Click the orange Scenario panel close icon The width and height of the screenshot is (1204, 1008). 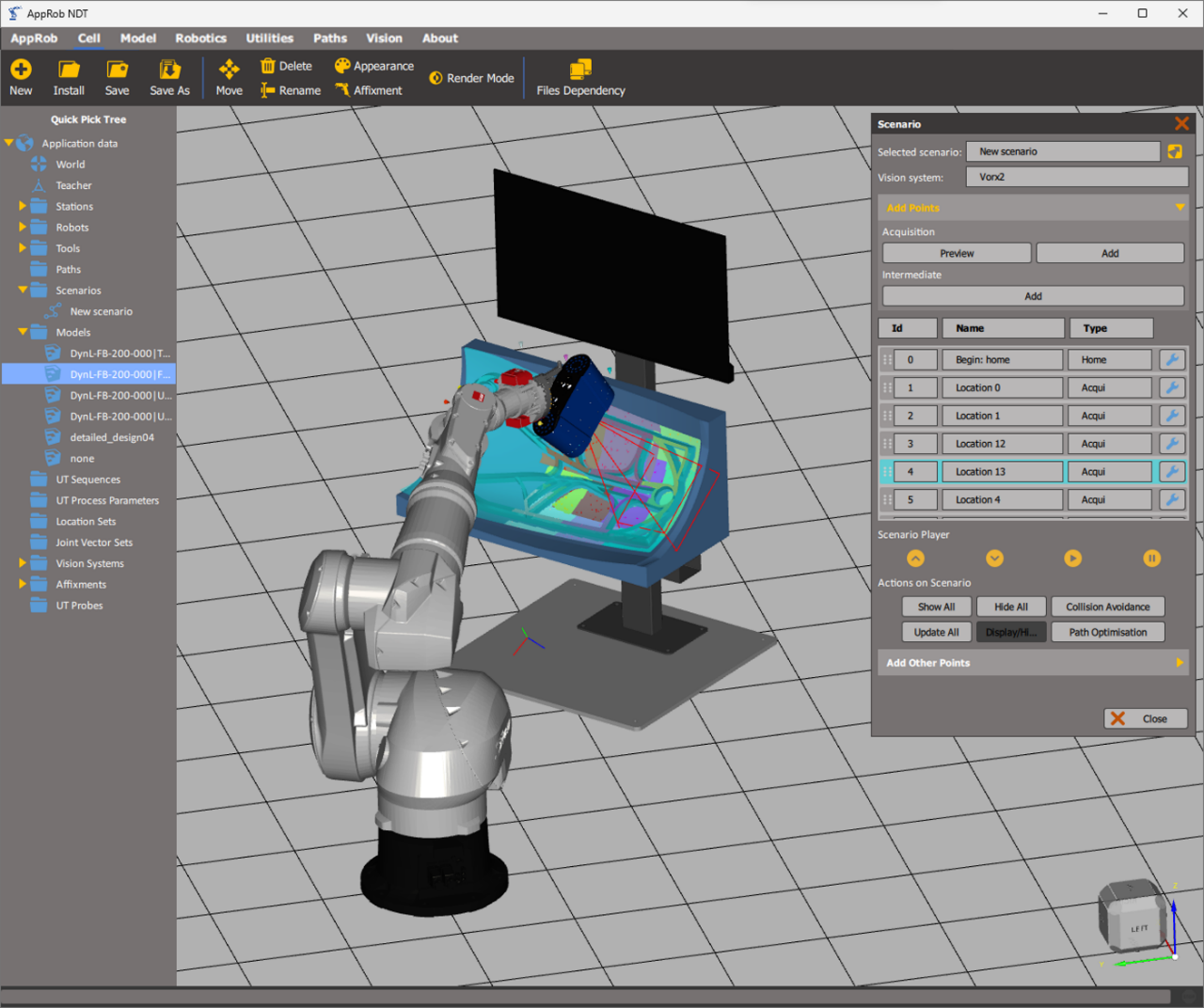pos(1181,124)
